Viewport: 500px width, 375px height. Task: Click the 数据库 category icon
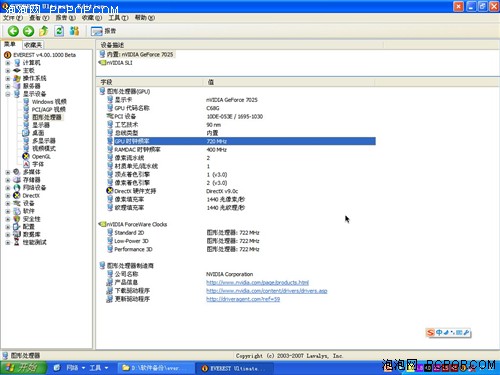tap(17, 235)
